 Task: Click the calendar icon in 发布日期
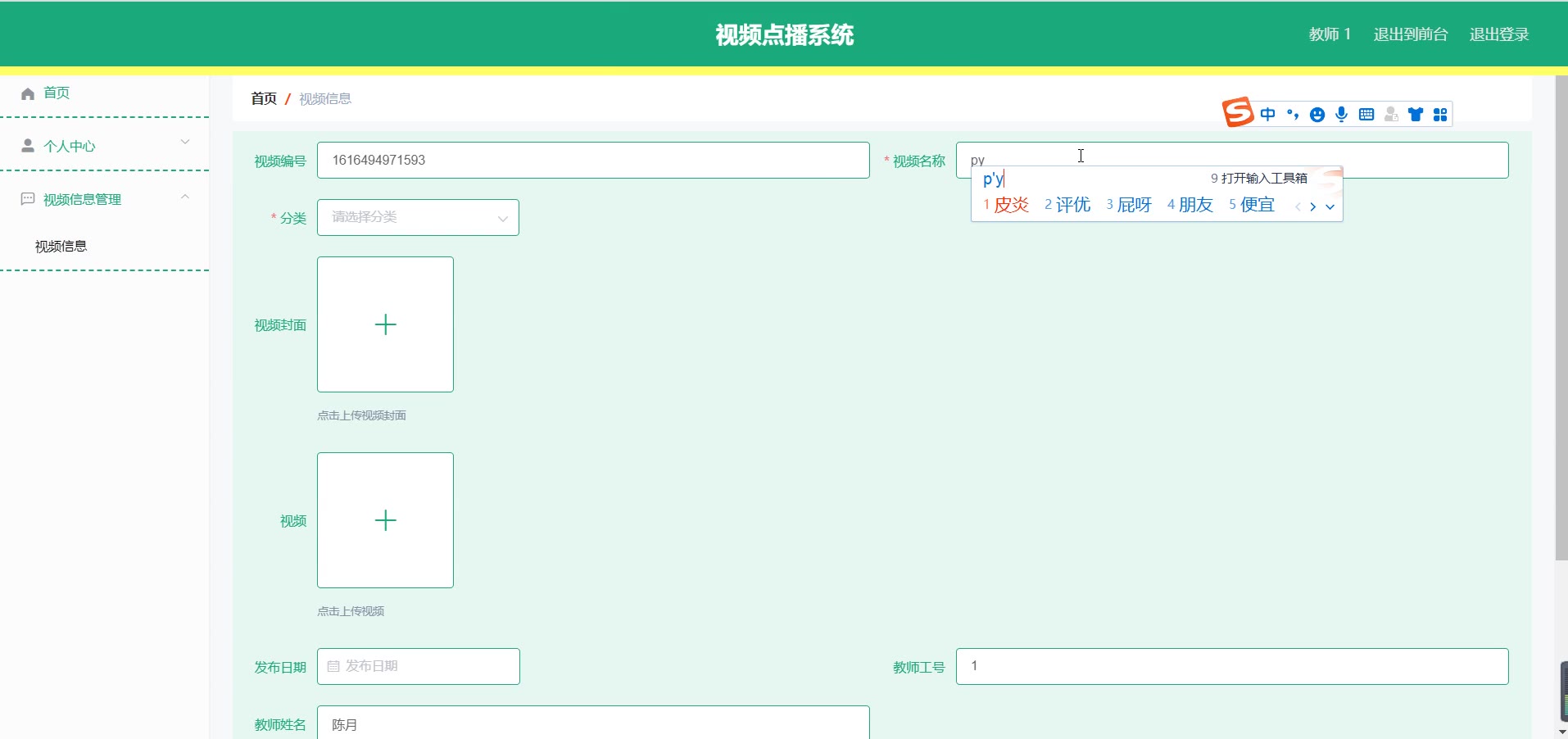pyautogui.click(x=333, y=667)
